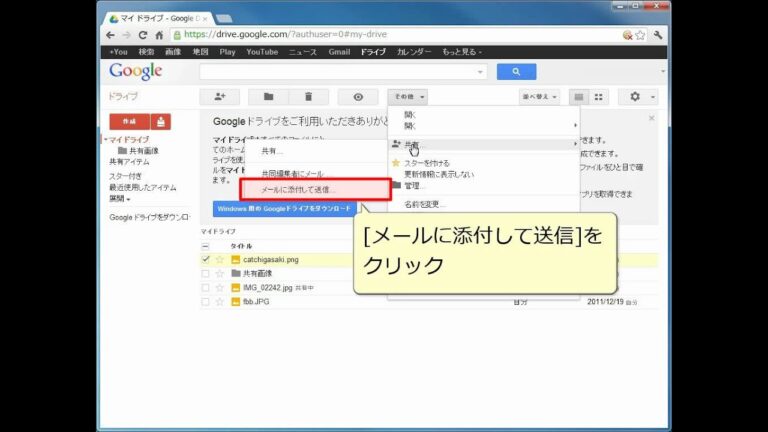Open Gmail link in top bar
The width and height of the screenshot is (768, 432).
339,52
